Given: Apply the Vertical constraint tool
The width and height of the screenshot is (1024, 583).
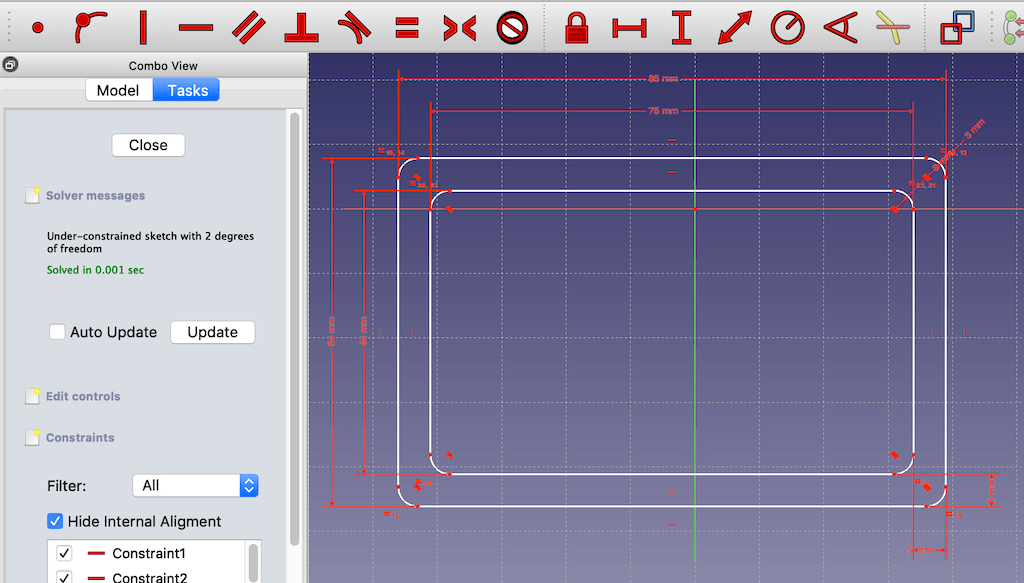Looking at the screenshot, I should (x=143, y=27).
